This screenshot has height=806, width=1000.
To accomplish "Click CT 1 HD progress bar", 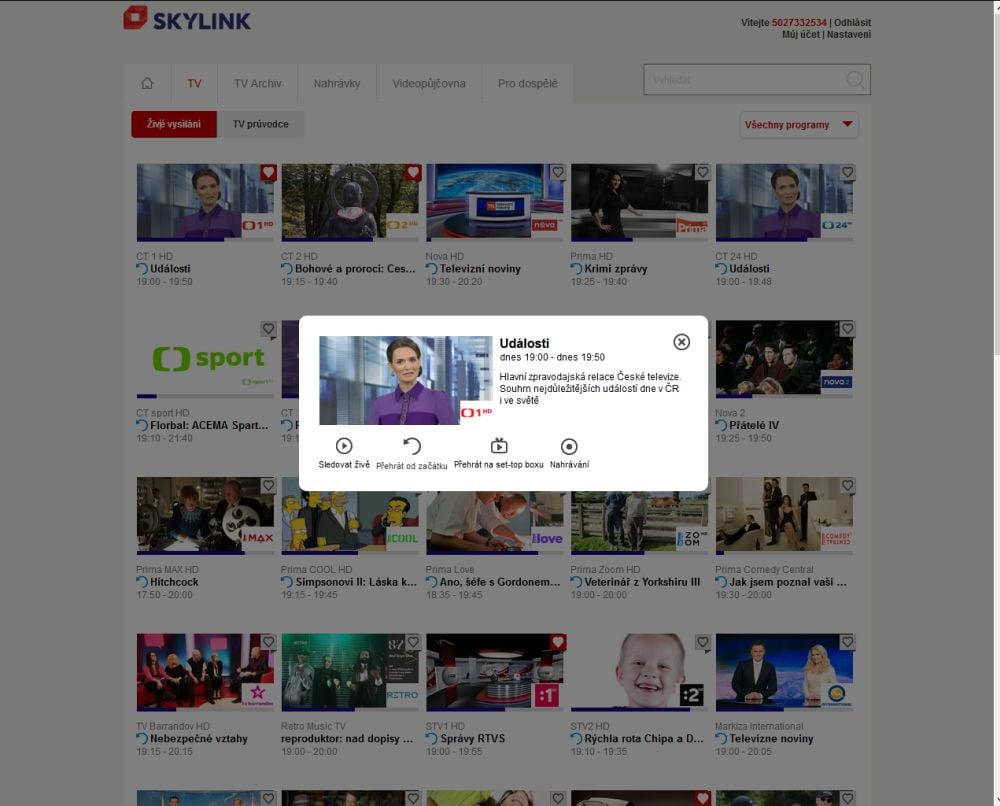I will coord(205,240).
